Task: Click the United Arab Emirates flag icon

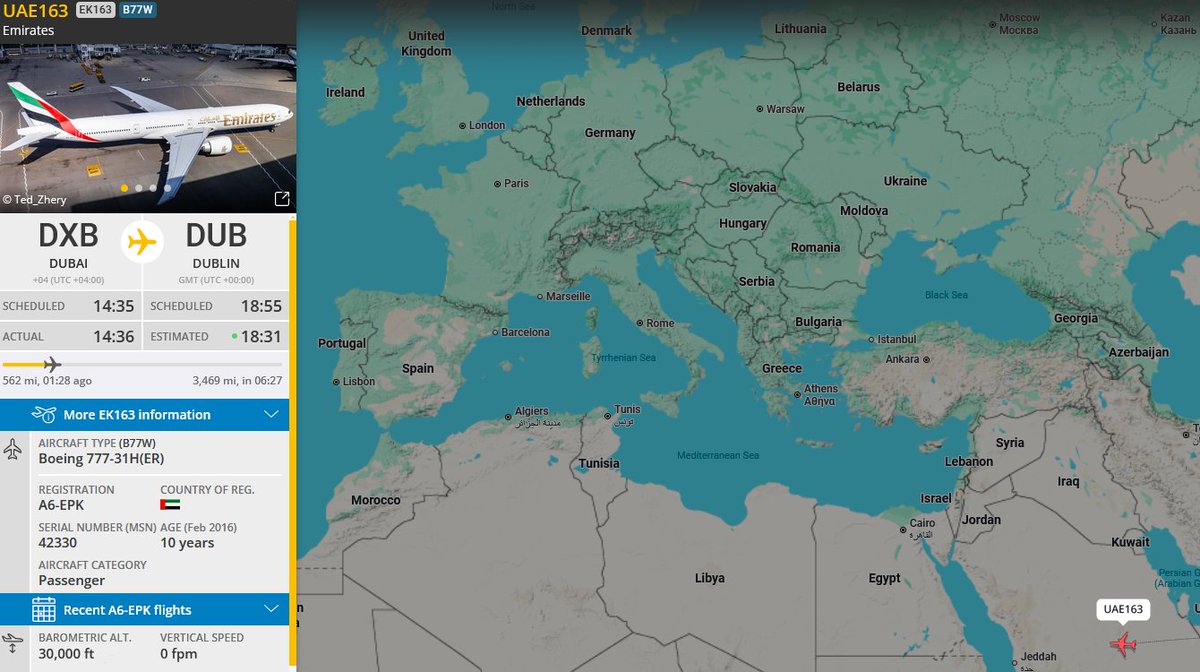Action: (170, 506)
